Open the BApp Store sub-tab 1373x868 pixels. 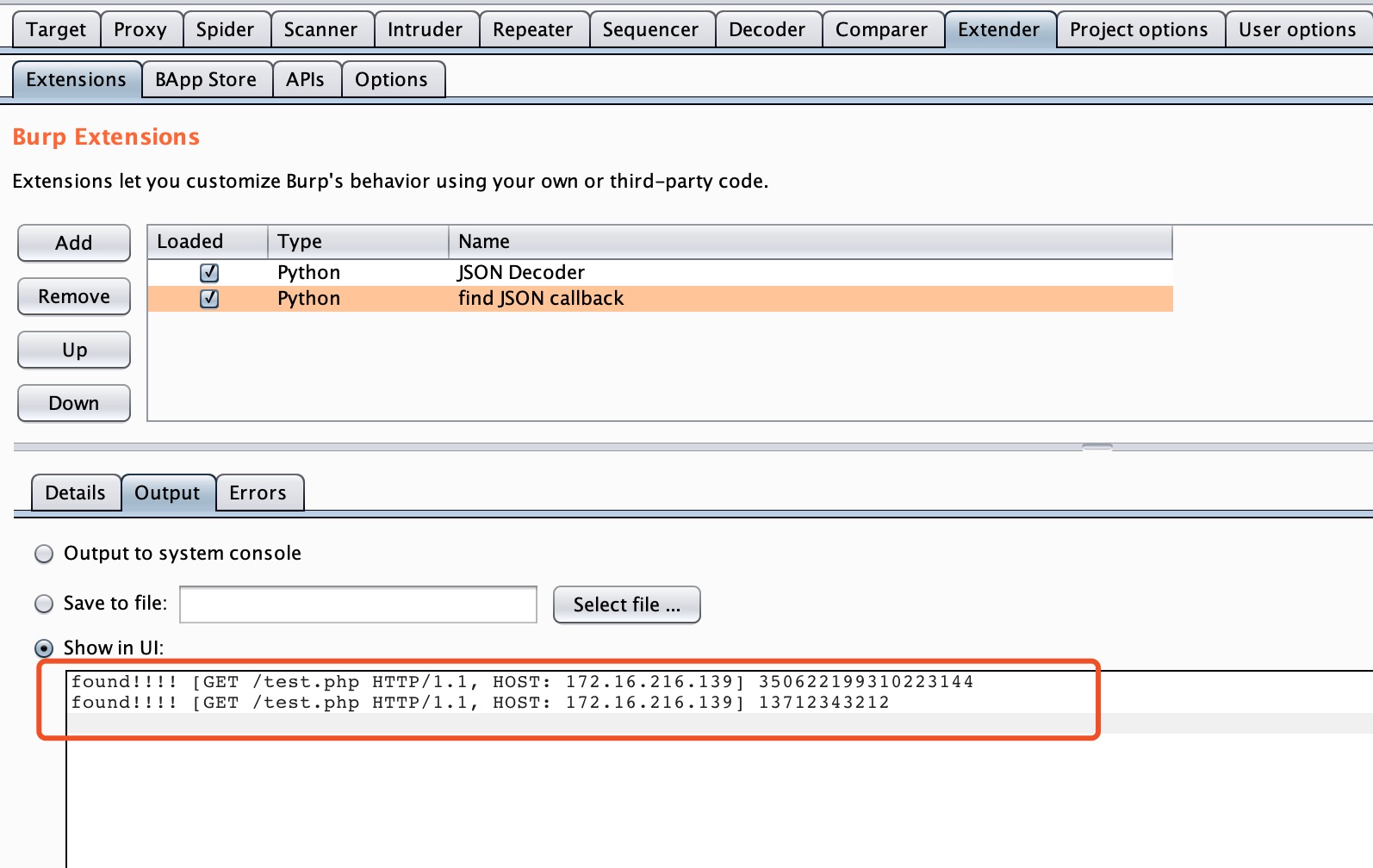click(x=206, y=80)
